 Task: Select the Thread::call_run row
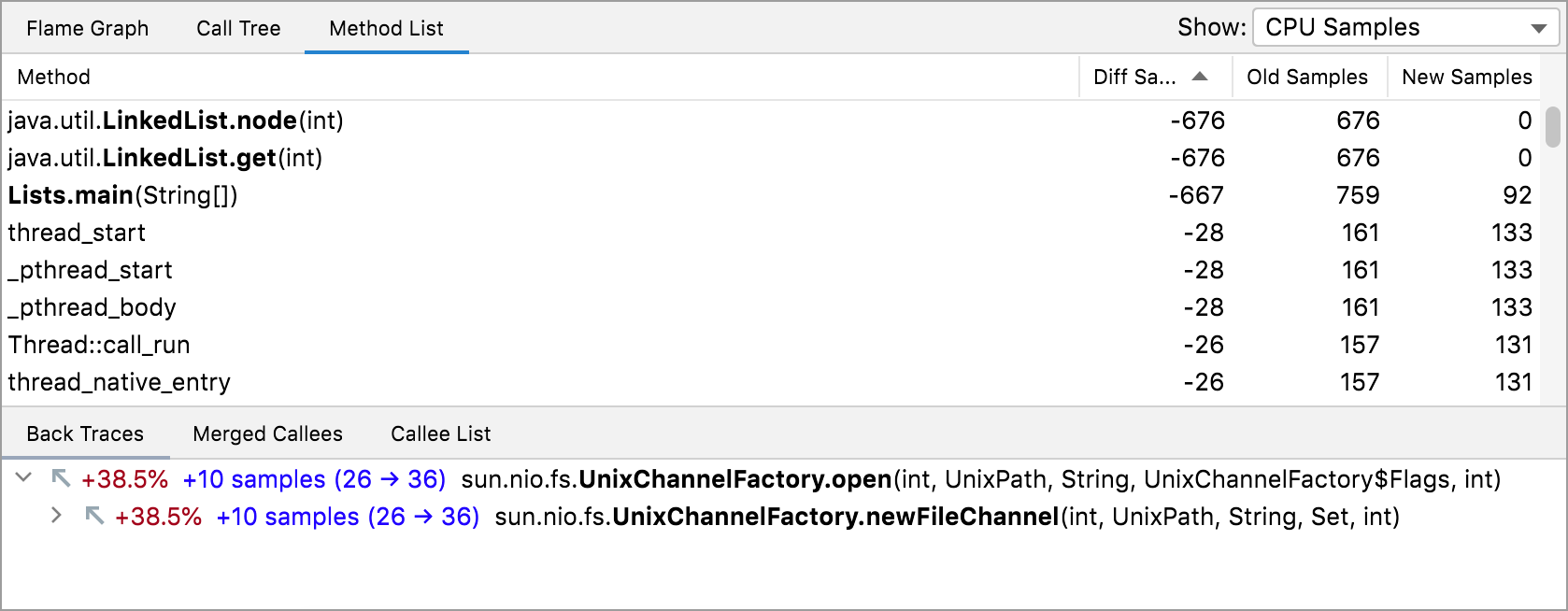point(99,345)
